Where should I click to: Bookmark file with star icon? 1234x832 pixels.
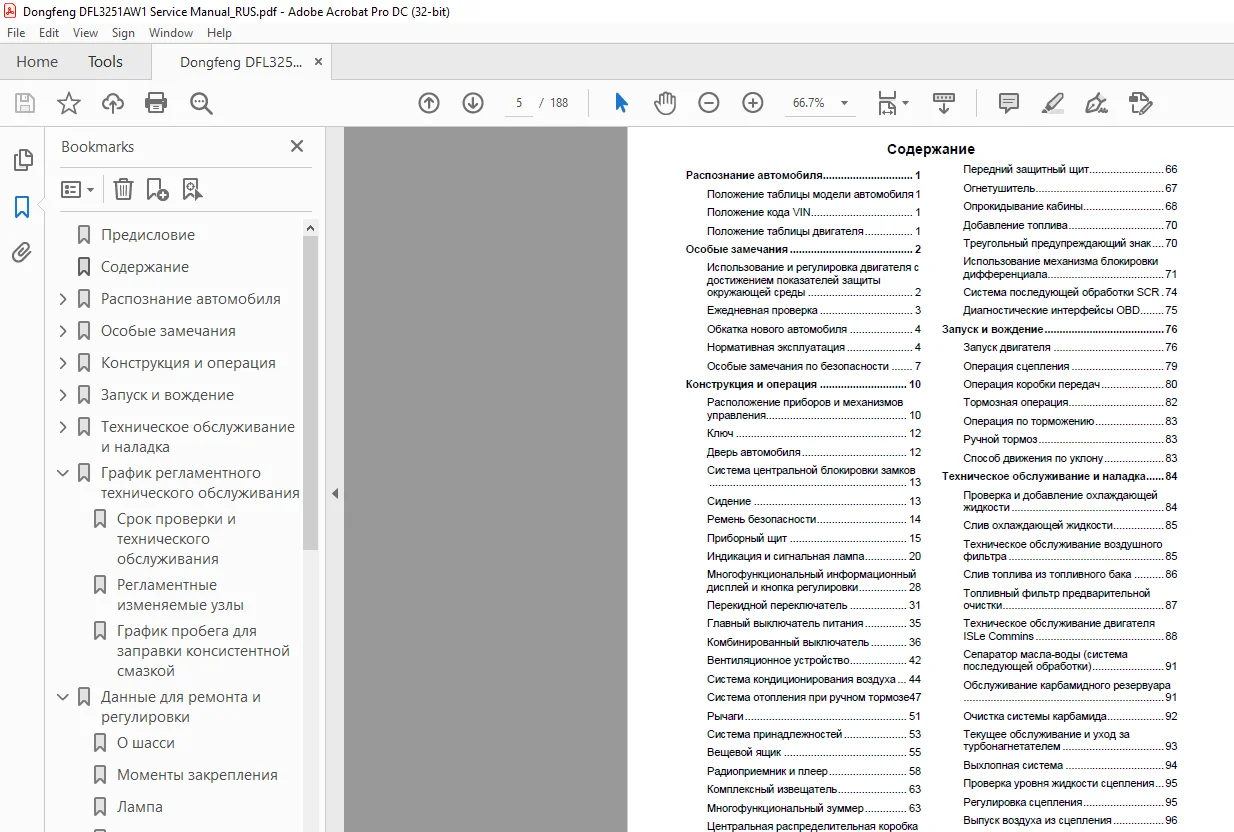pos(68,103)
